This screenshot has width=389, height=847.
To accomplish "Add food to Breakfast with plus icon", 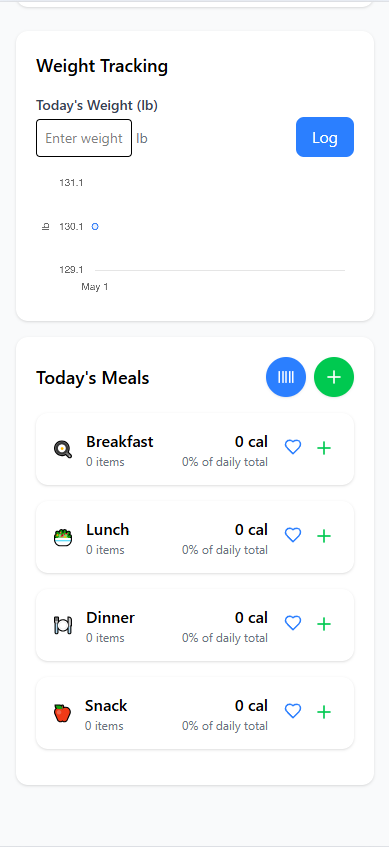I will 324,448.
